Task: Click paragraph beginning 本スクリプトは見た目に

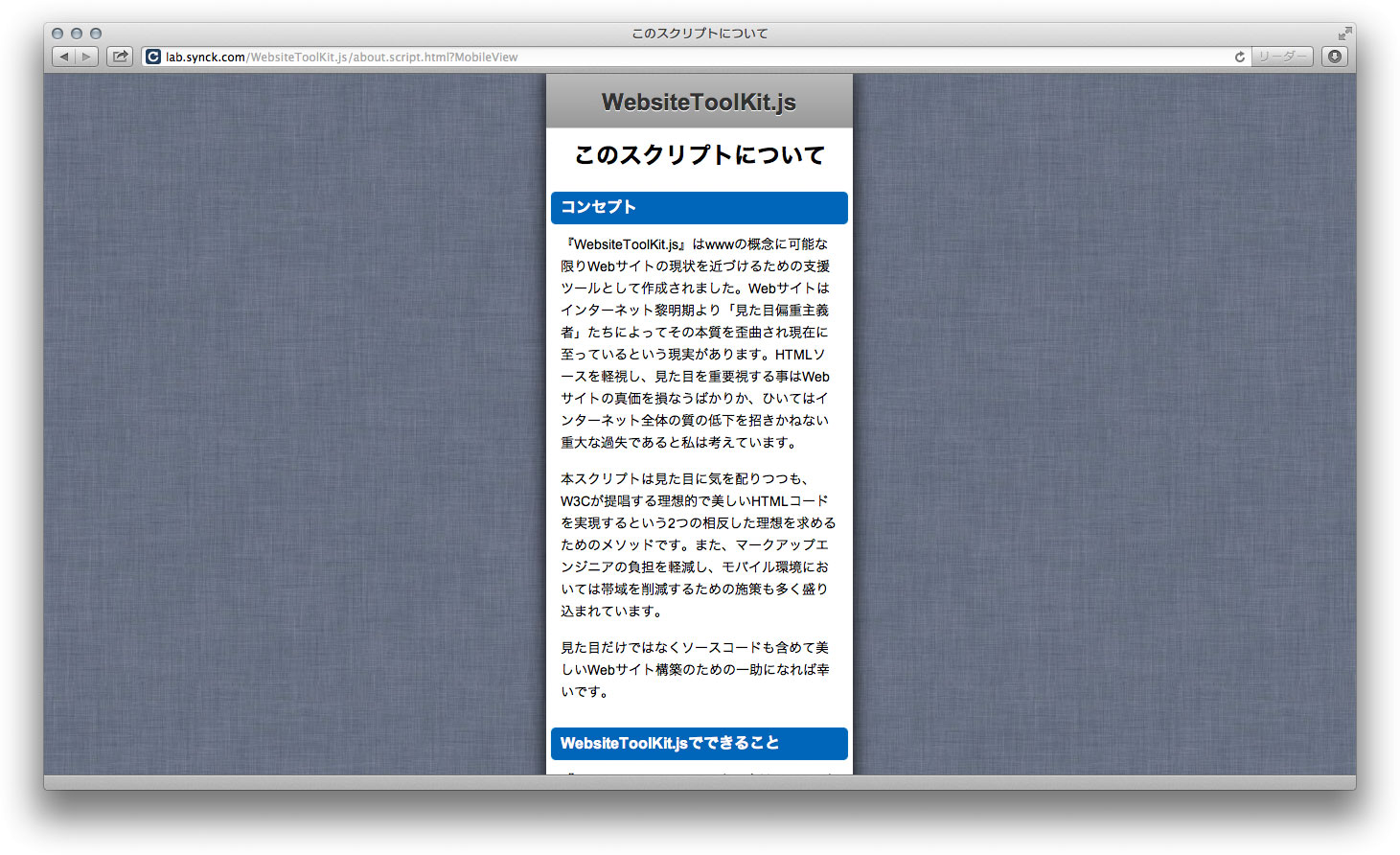Action: (x=698, y=544)
